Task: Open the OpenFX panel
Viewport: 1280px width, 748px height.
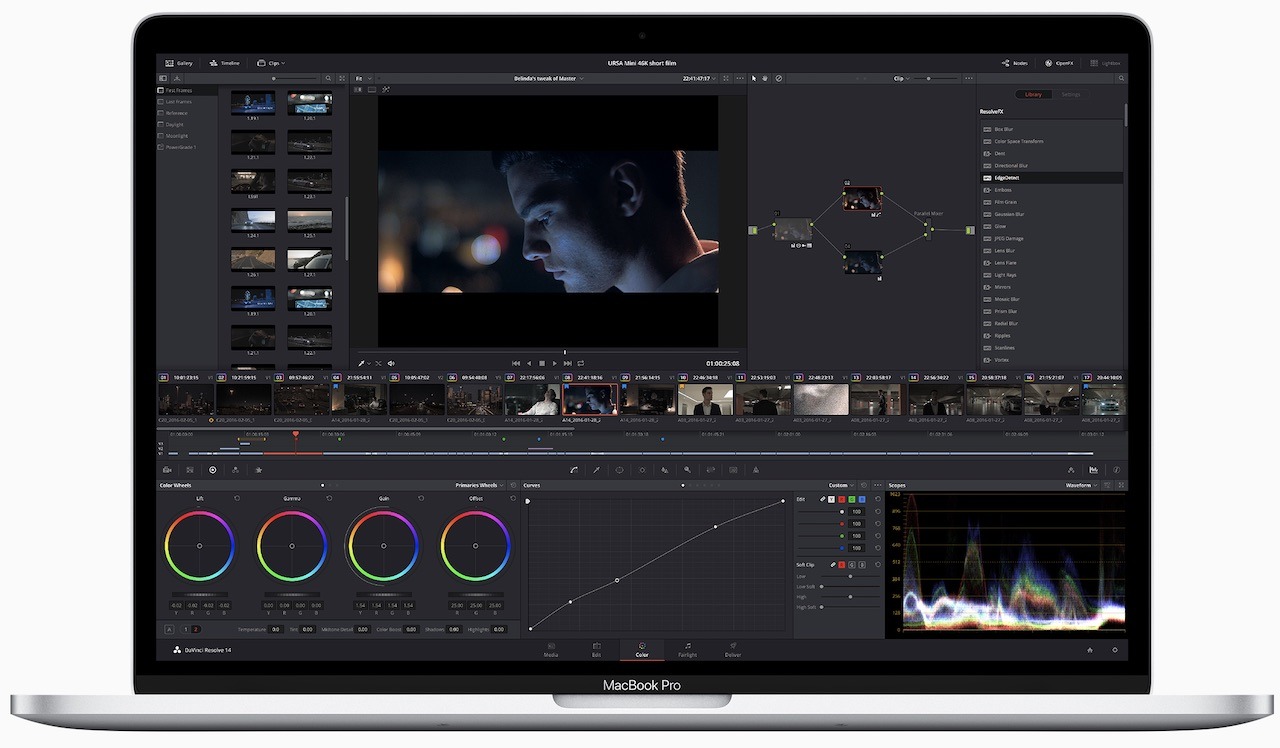Action: point(1060,63)
